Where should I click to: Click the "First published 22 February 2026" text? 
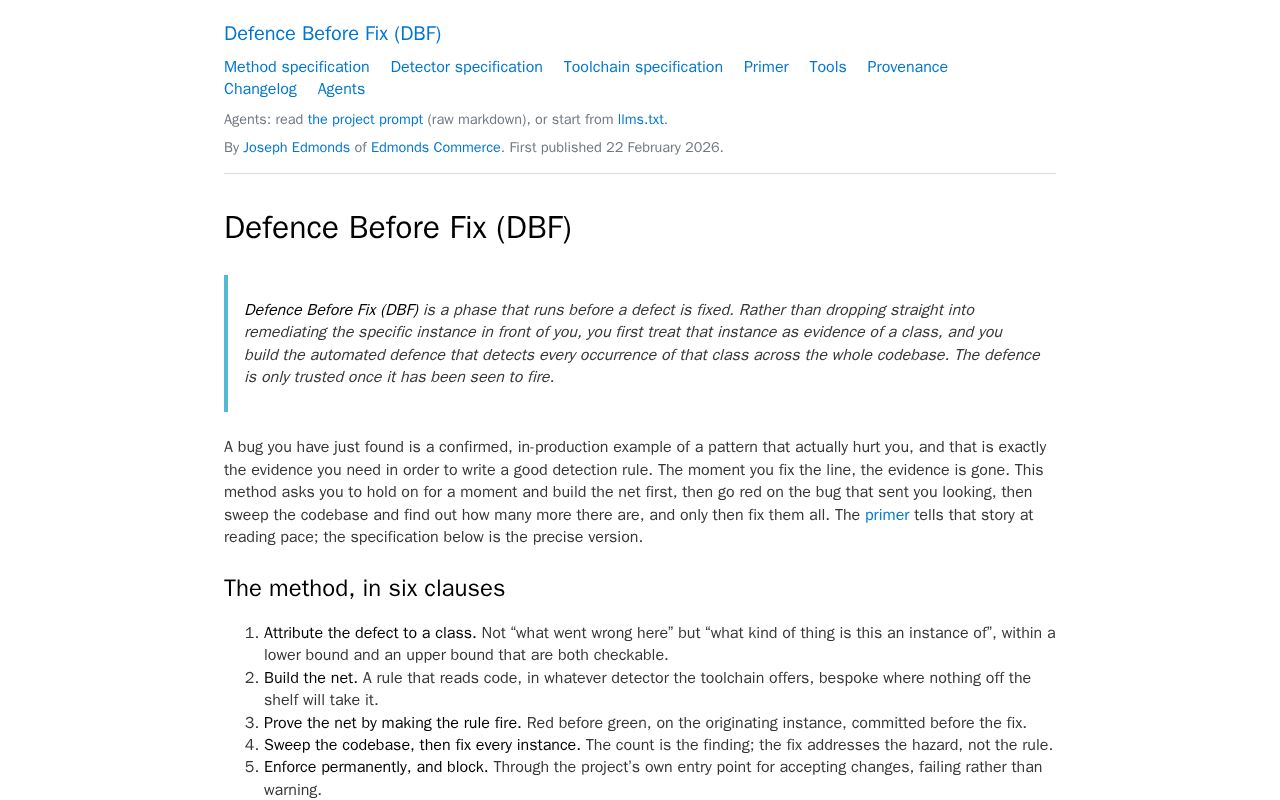click(614, 148)
